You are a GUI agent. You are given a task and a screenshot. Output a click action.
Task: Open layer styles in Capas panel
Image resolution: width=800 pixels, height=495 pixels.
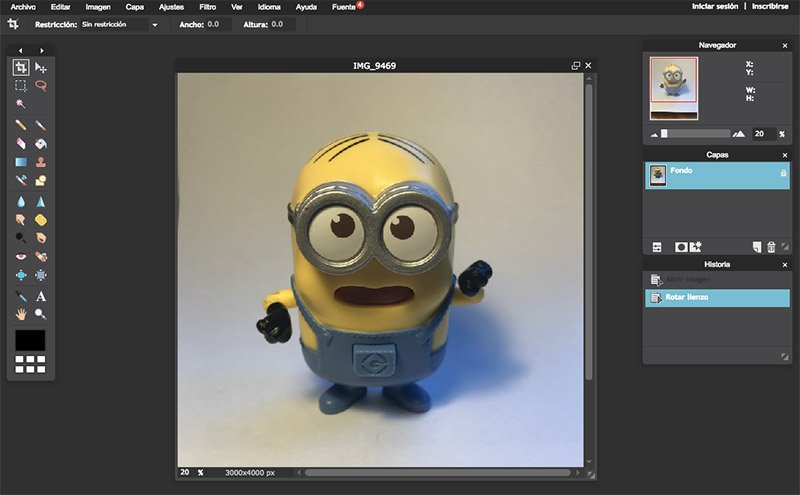pos(696,248)
